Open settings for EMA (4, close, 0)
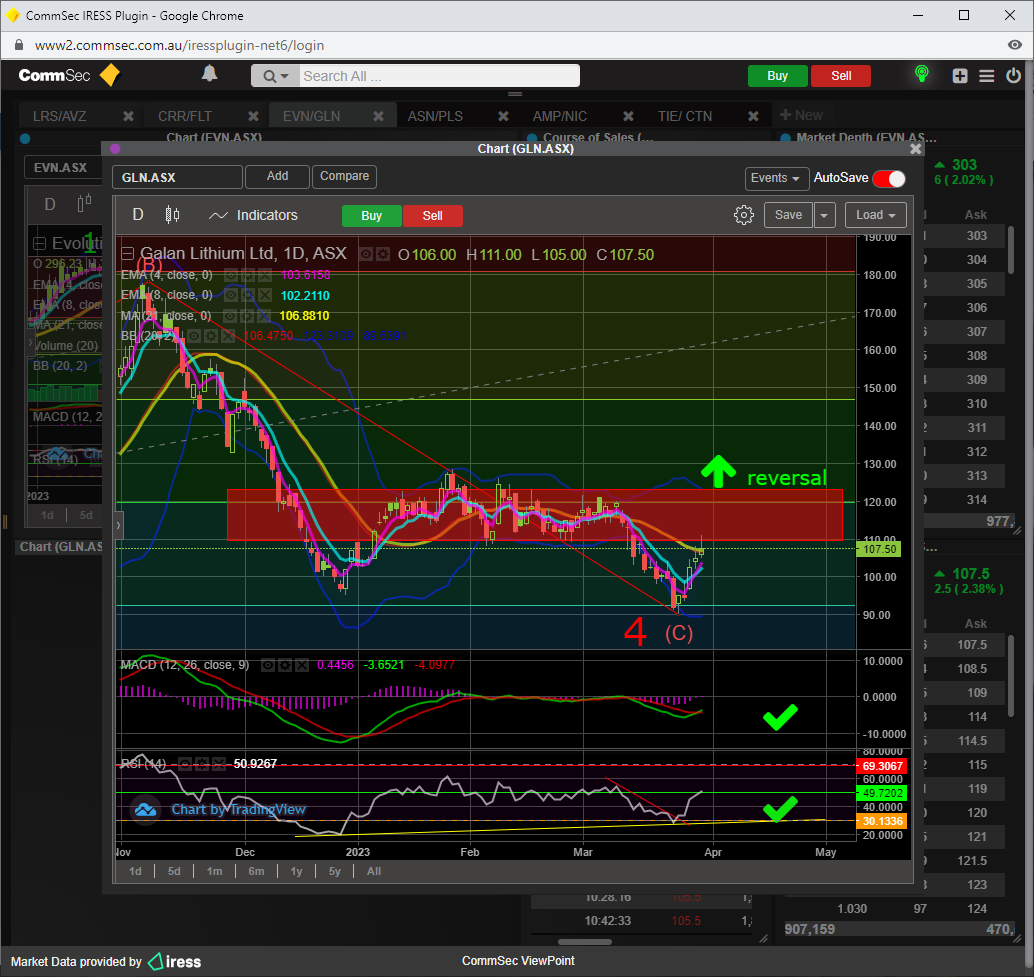The height and width of the screenshot is (977, 1034). (x=247, y=275)
